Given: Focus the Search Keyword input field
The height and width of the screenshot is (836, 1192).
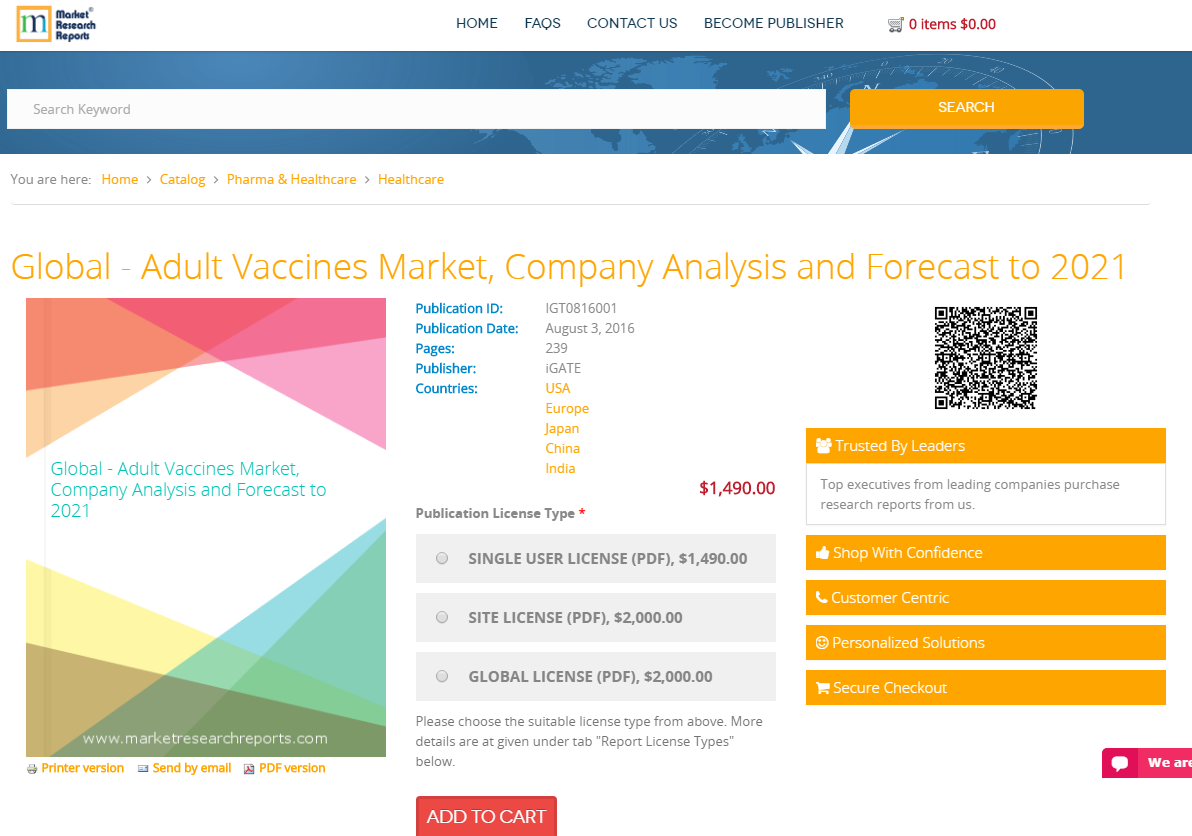Looking at the screenshot, I should pos(416,109).
